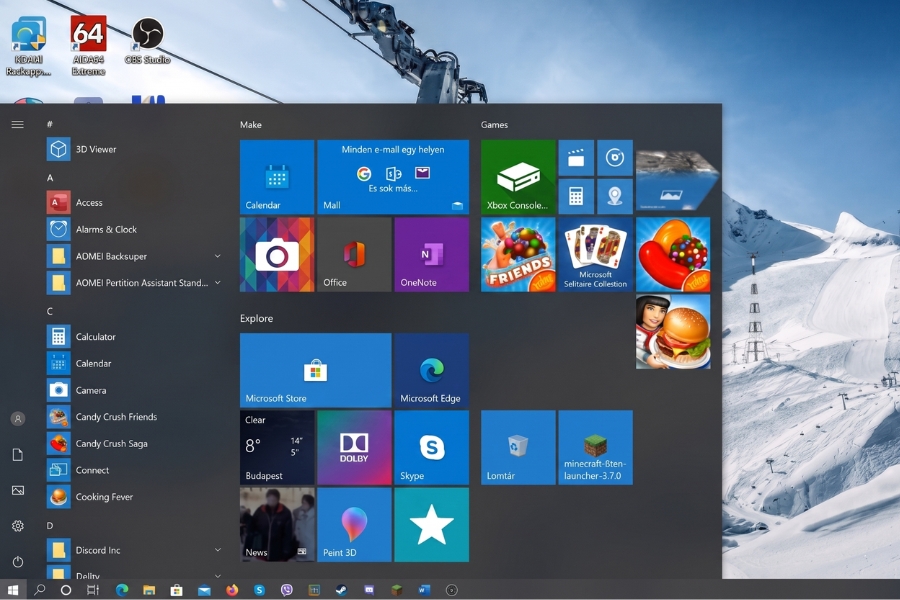Open the Maps pin small tile
The image size is (900, 600).
[x=615, y=196]
